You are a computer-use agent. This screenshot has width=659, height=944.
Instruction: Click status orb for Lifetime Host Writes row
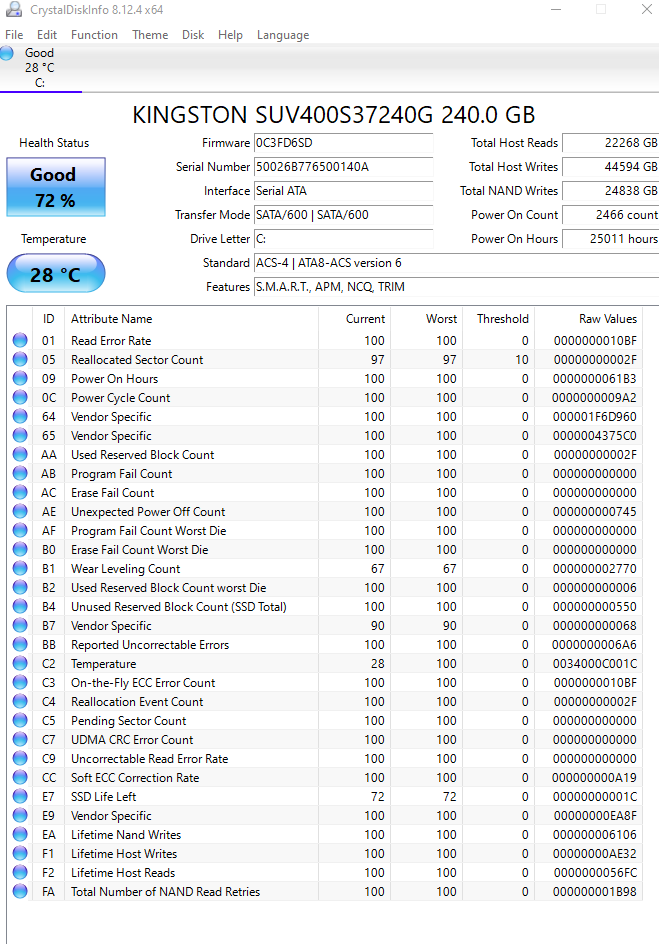20,853
